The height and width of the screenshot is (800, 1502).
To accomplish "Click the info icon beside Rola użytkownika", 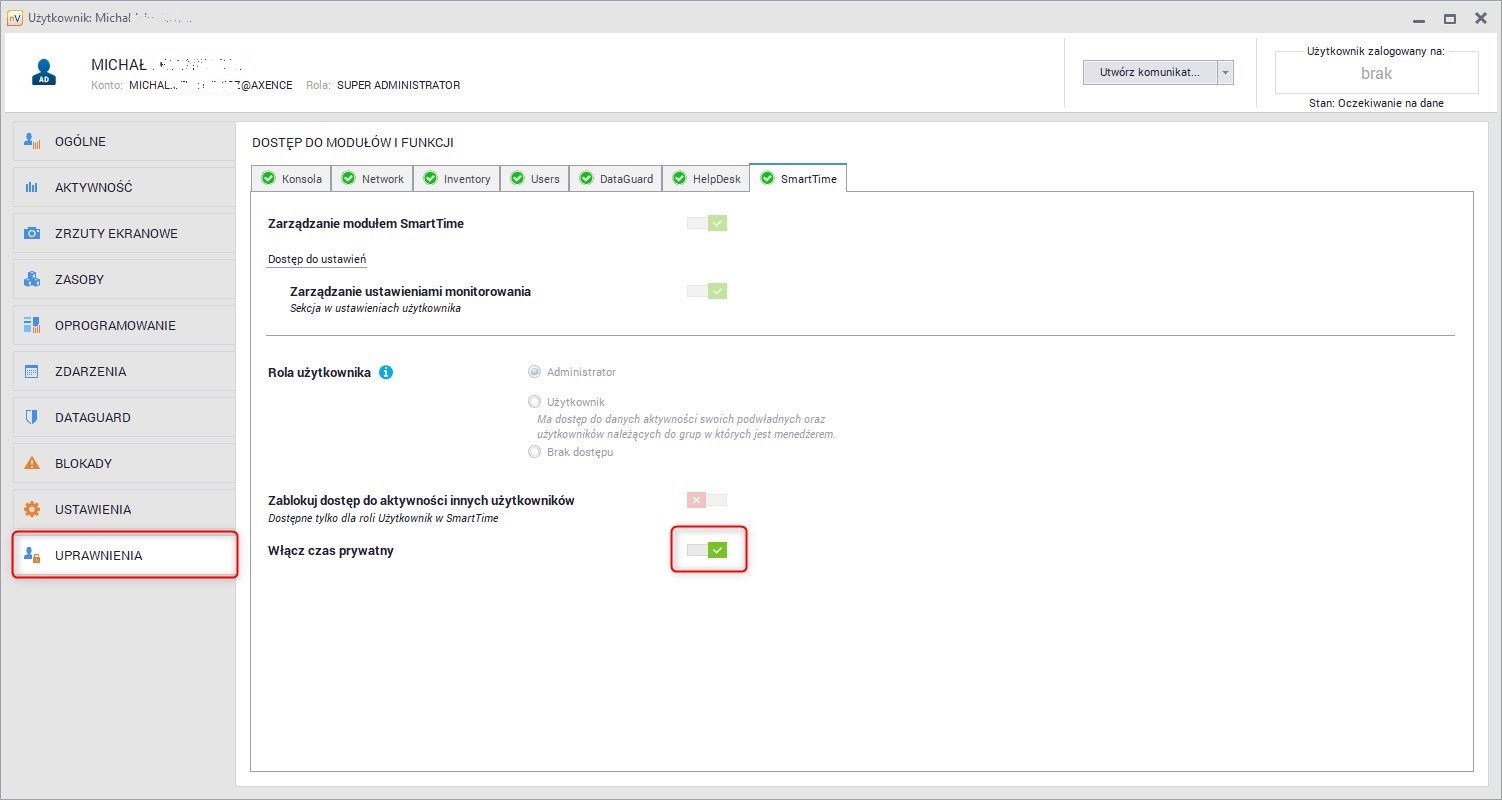I will 386,372.
